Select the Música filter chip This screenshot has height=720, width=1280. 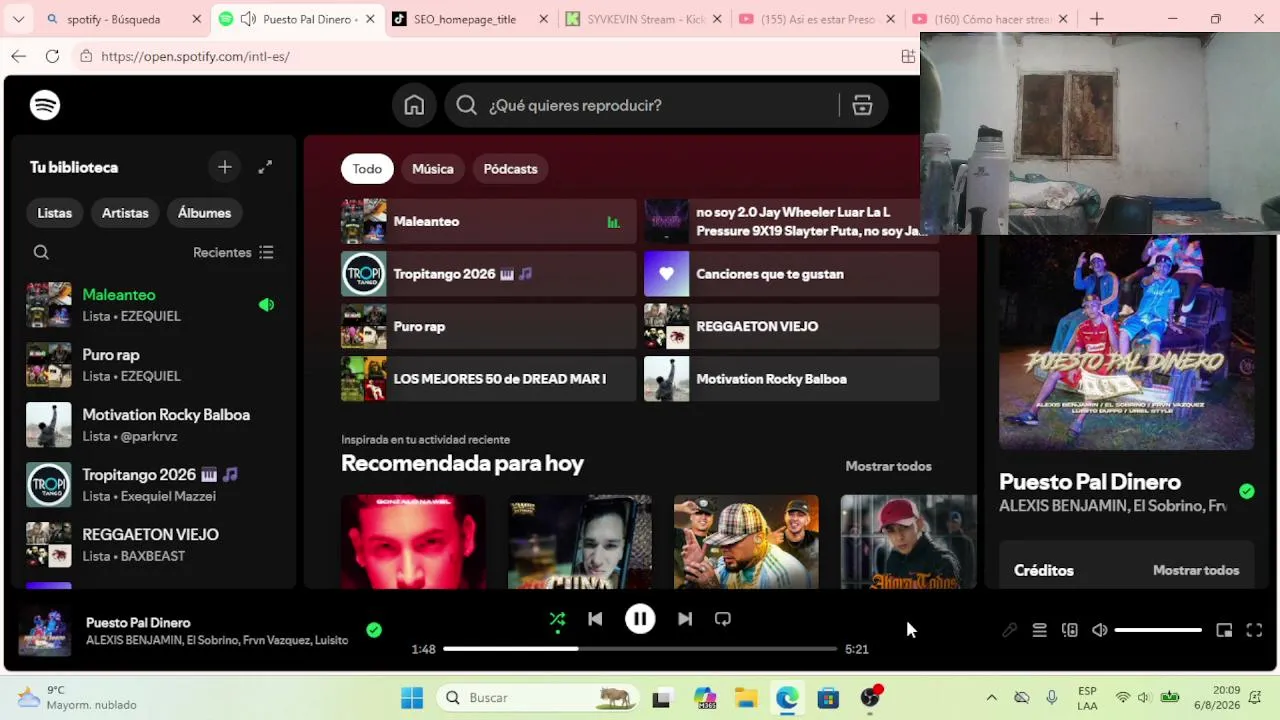pyautogui.click(x=433, y=169)
